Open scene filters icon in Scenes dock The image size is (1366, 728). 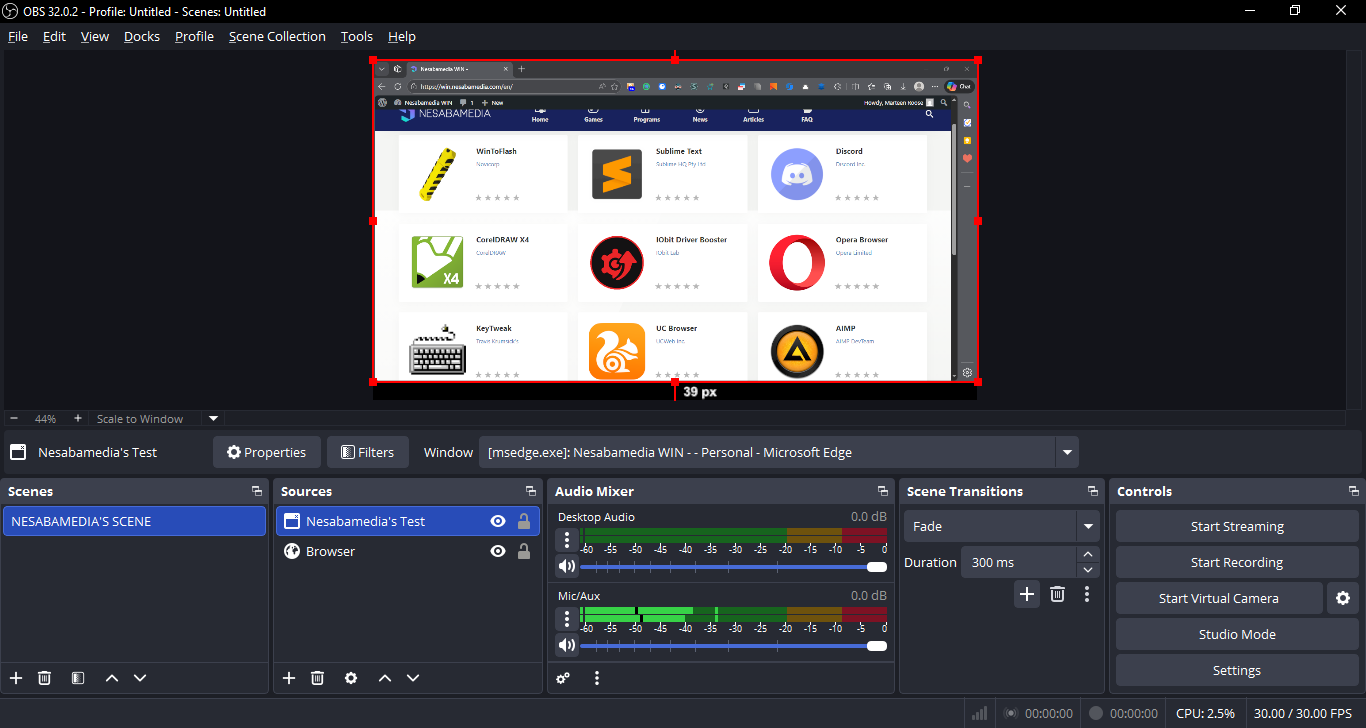click(78, 678)
